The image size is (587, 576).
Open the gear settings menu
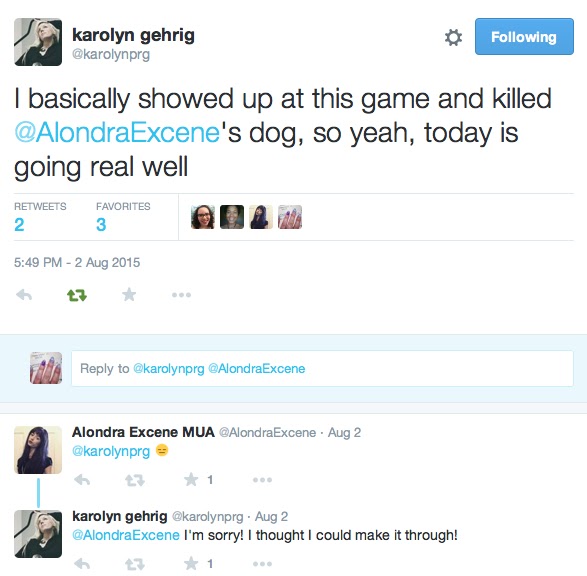coord(453,37)
